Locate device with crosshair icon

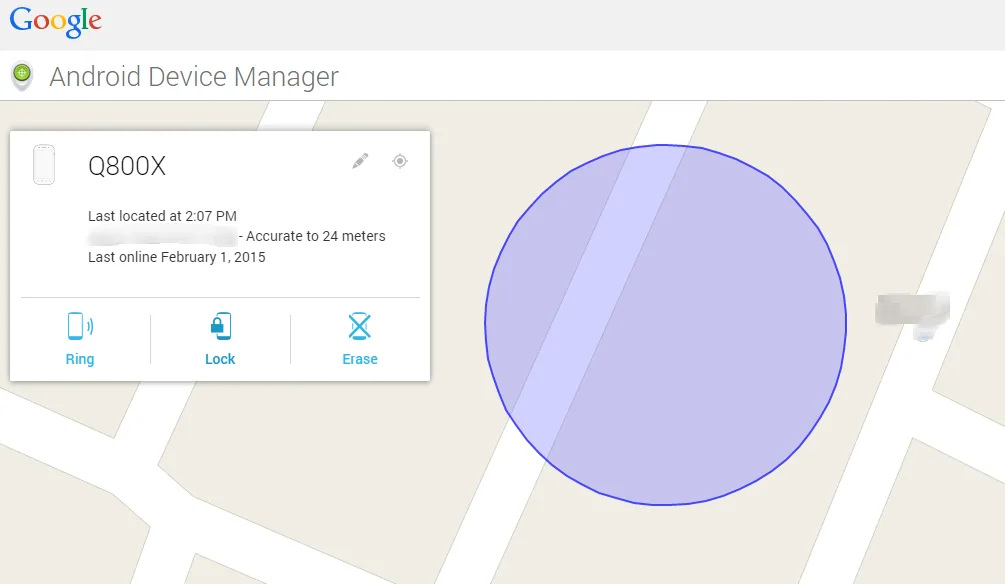(x=400, y=161)
